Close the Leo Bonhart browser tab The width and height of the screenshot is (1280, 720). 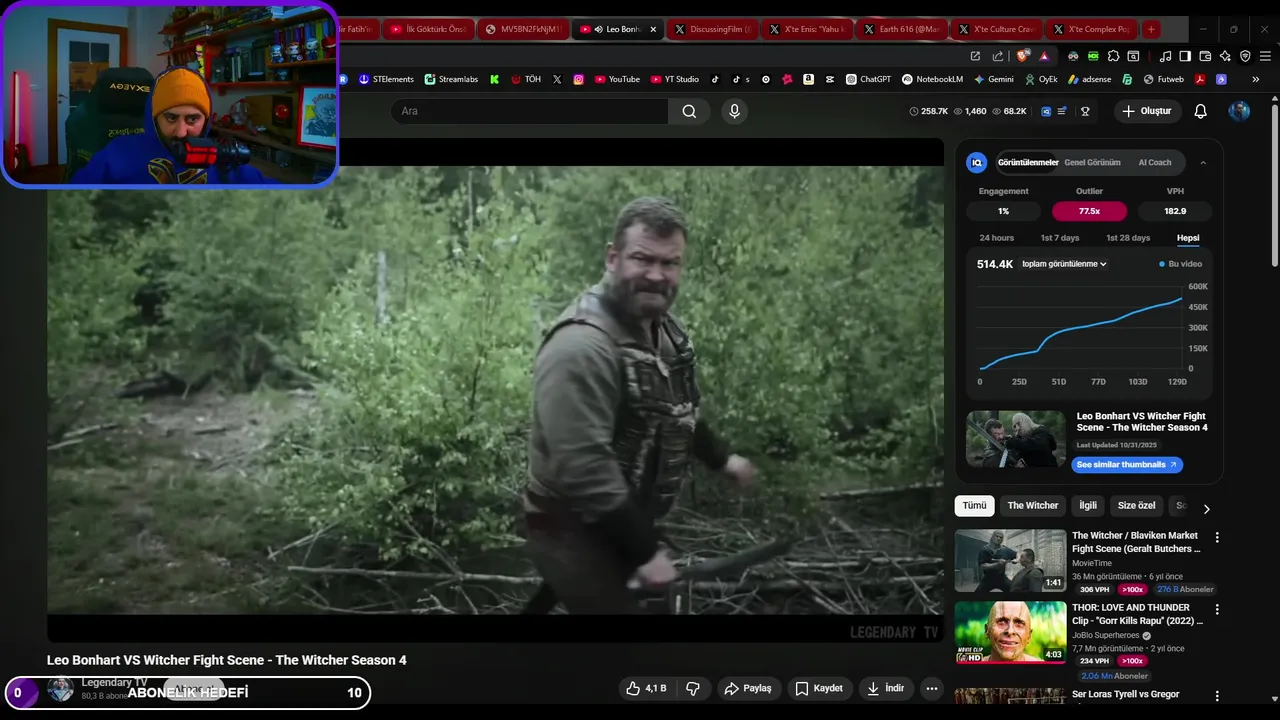[x=653, y=29]
